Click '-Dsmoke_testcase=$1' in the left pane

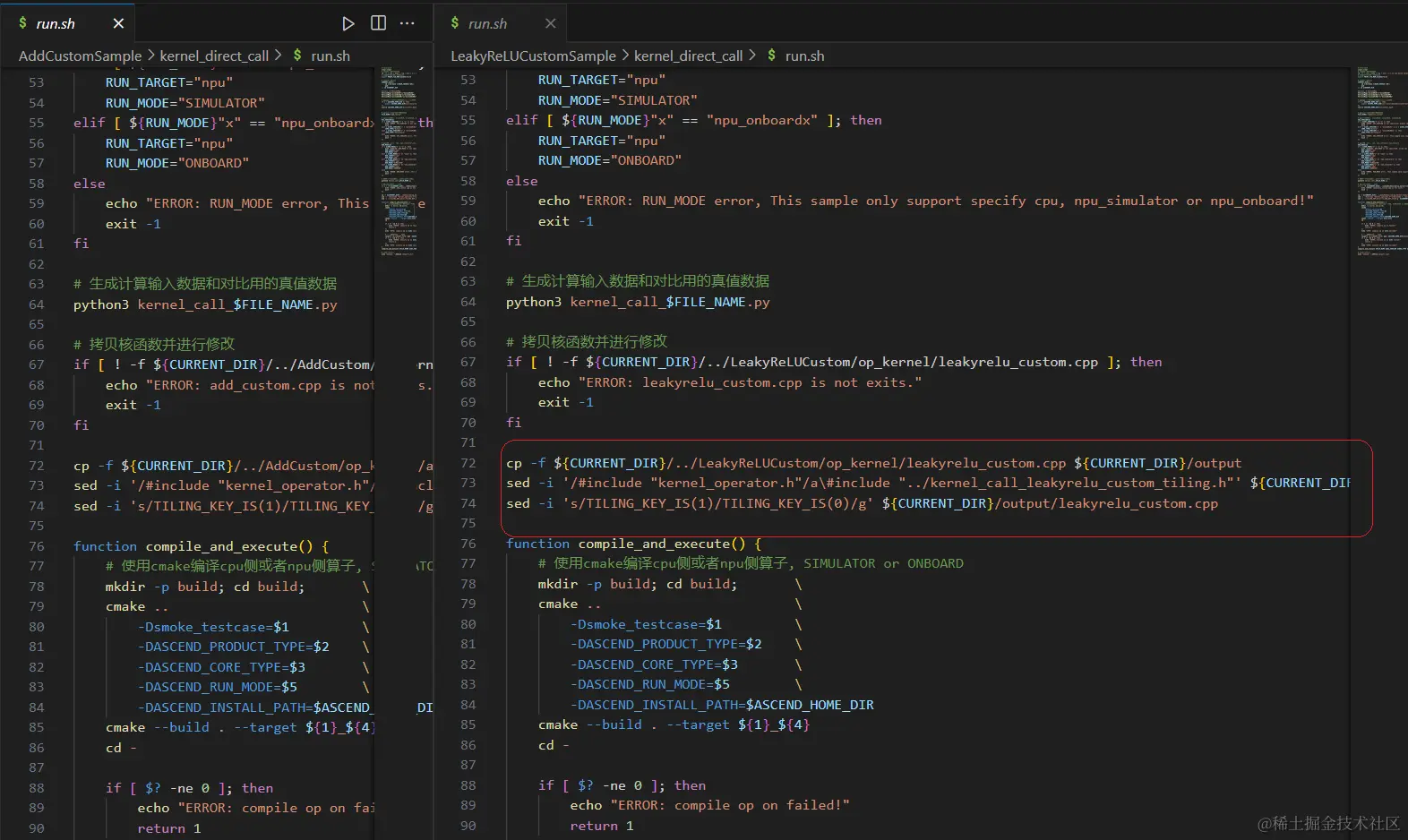[213, 627]
